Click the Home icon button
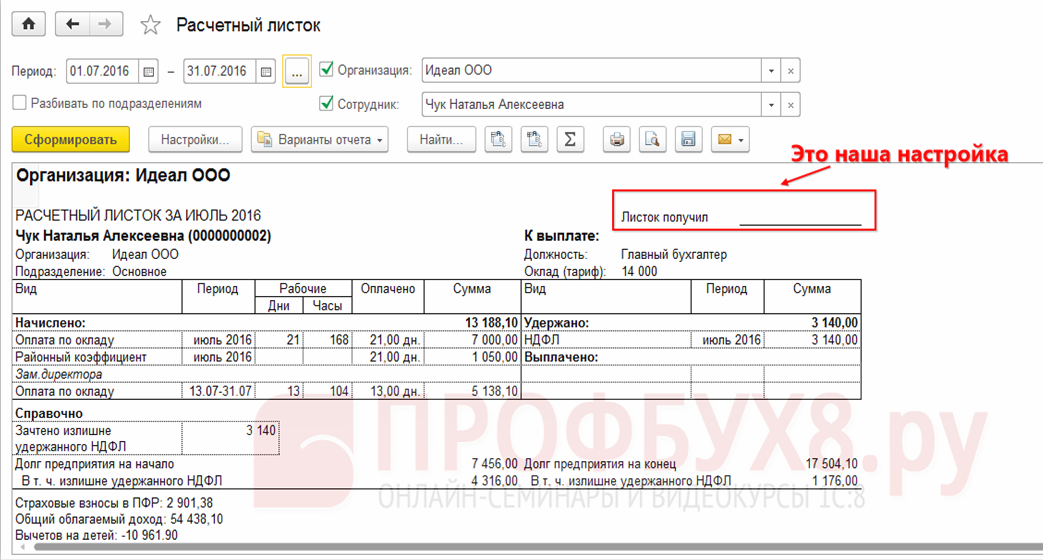Image resolution: width=1043 pixels, height=560 pixels. coord(28,24)
